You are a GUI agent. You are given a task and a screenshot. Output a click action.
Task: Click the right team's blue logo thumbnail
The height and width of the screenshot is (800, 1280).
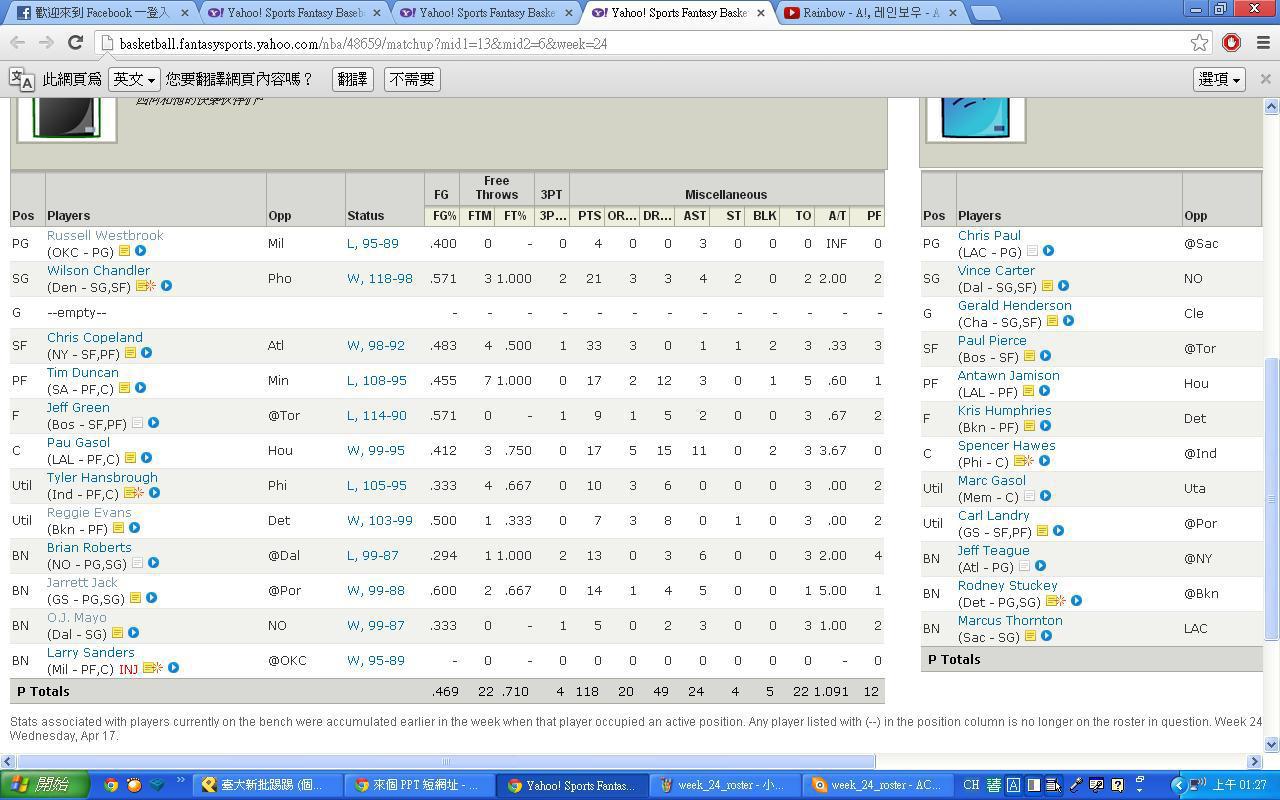[975, 120]
